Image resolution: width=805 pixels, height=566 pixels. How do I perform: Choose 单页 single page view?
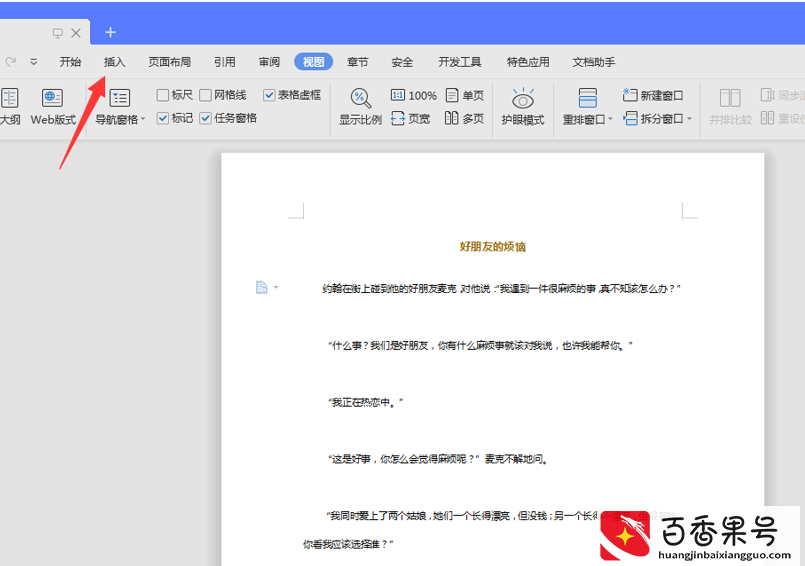click(465, 96)
